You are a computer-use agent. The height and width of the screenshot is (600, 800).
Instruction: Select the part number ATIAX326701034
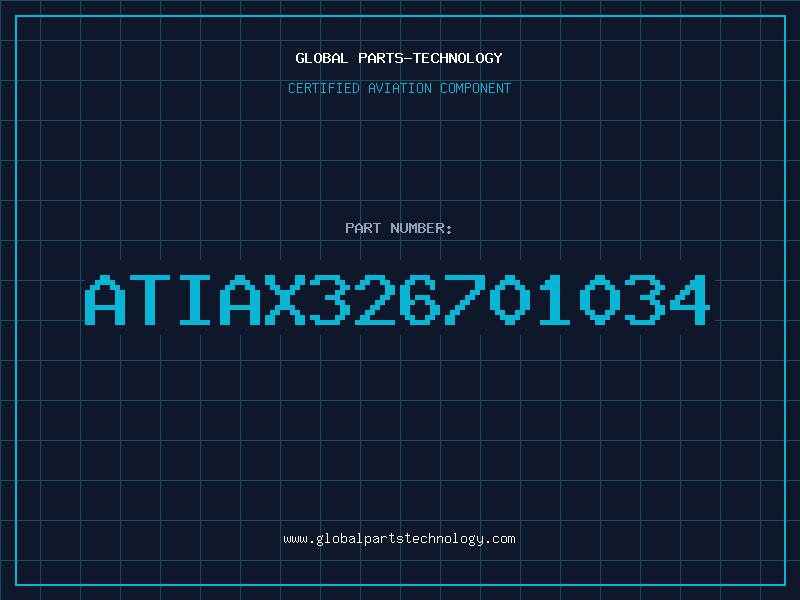point(397,300)
